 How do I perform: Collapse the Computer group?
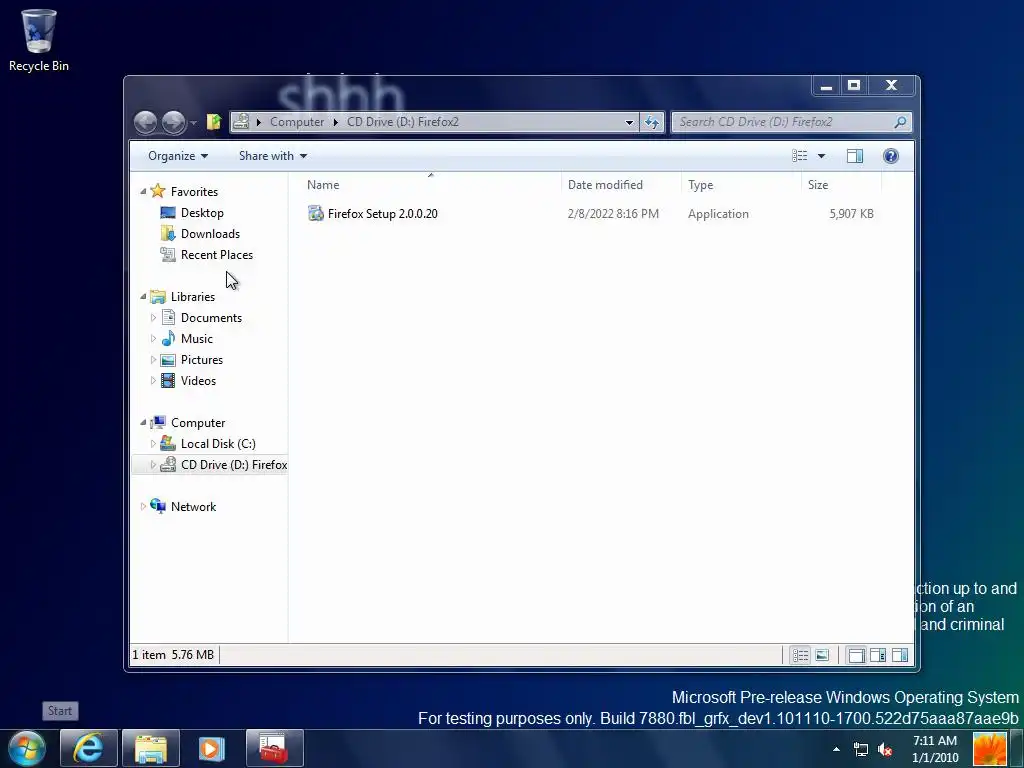coord(143,423)
